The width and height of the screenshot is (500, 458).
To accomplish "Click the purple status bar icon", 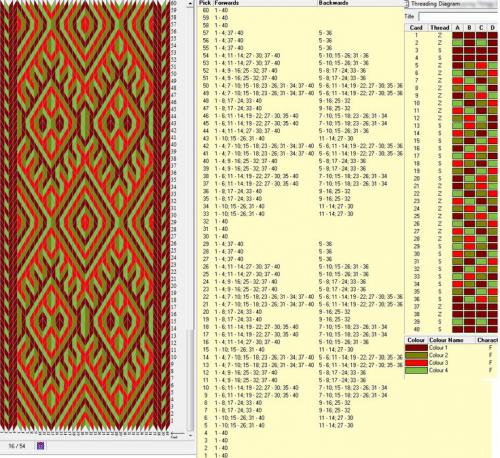I will [40, 446].
